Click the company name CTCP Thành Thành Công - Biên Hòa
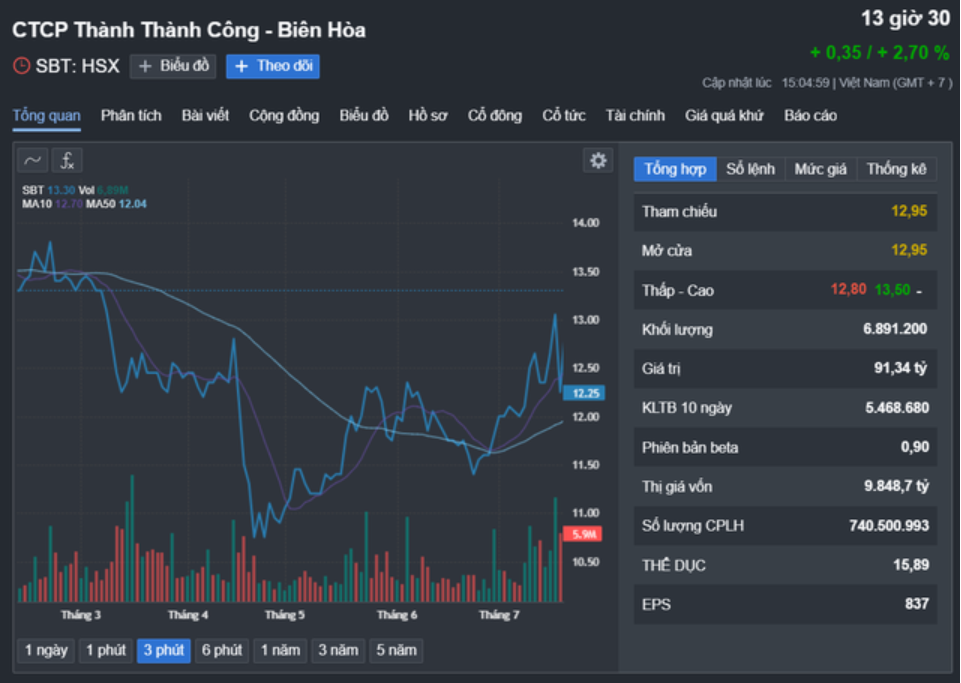This screenshot has height=683, width=961. [x=189, y=30]
